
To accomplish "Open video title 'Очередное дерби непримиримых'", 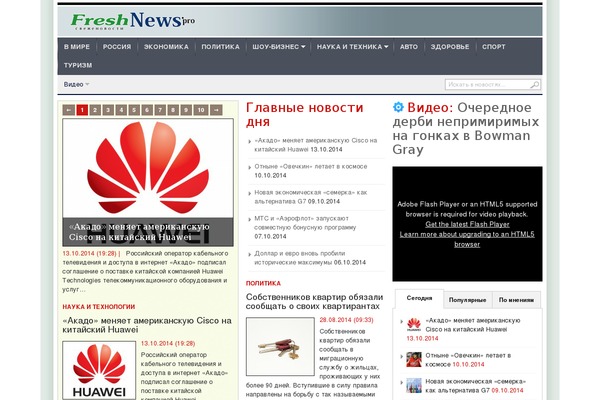I will (x=466, y=128).
